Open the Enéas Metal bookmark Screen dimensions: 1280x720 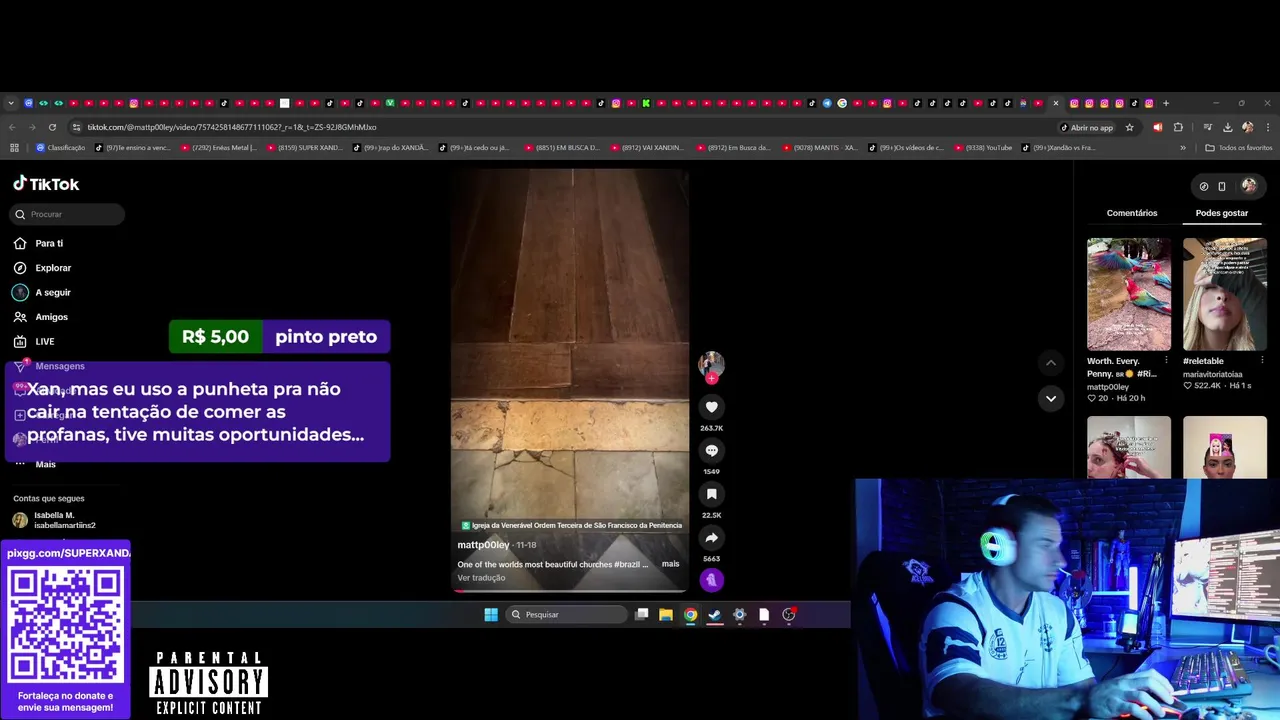[218, 148]
